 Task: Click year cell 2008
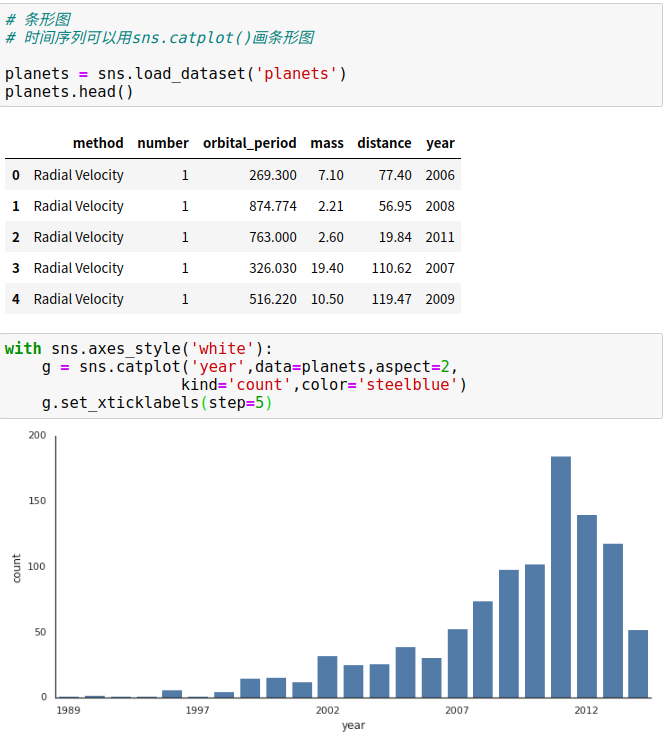click(x=440, y=206)
